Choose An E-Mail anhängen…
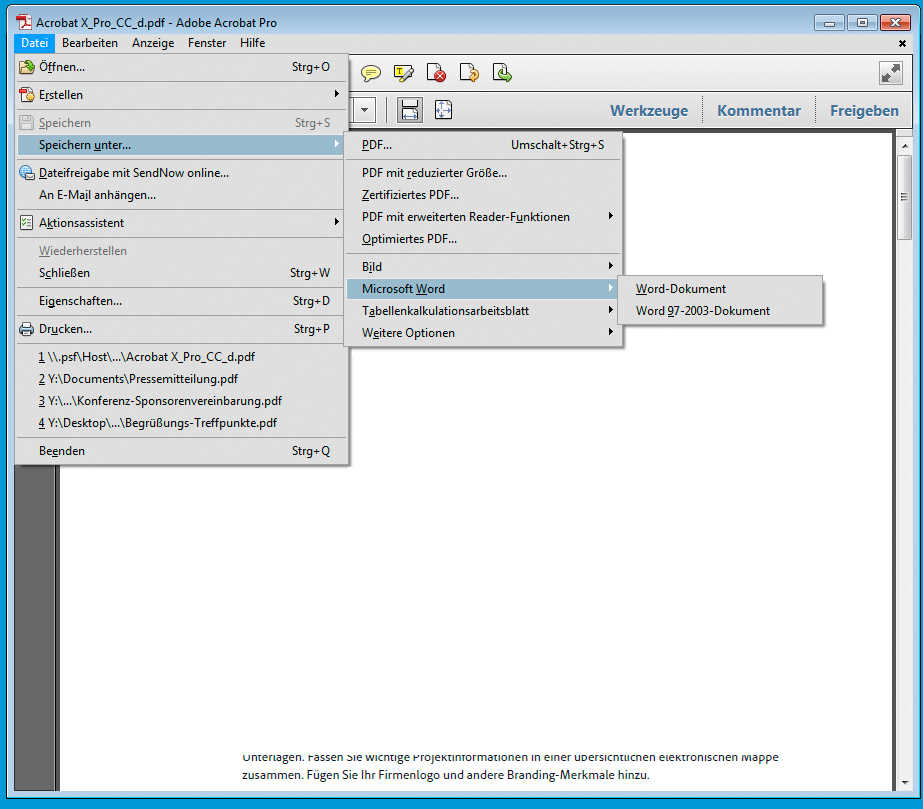The image size is (923, 809). tap(180, 195)
